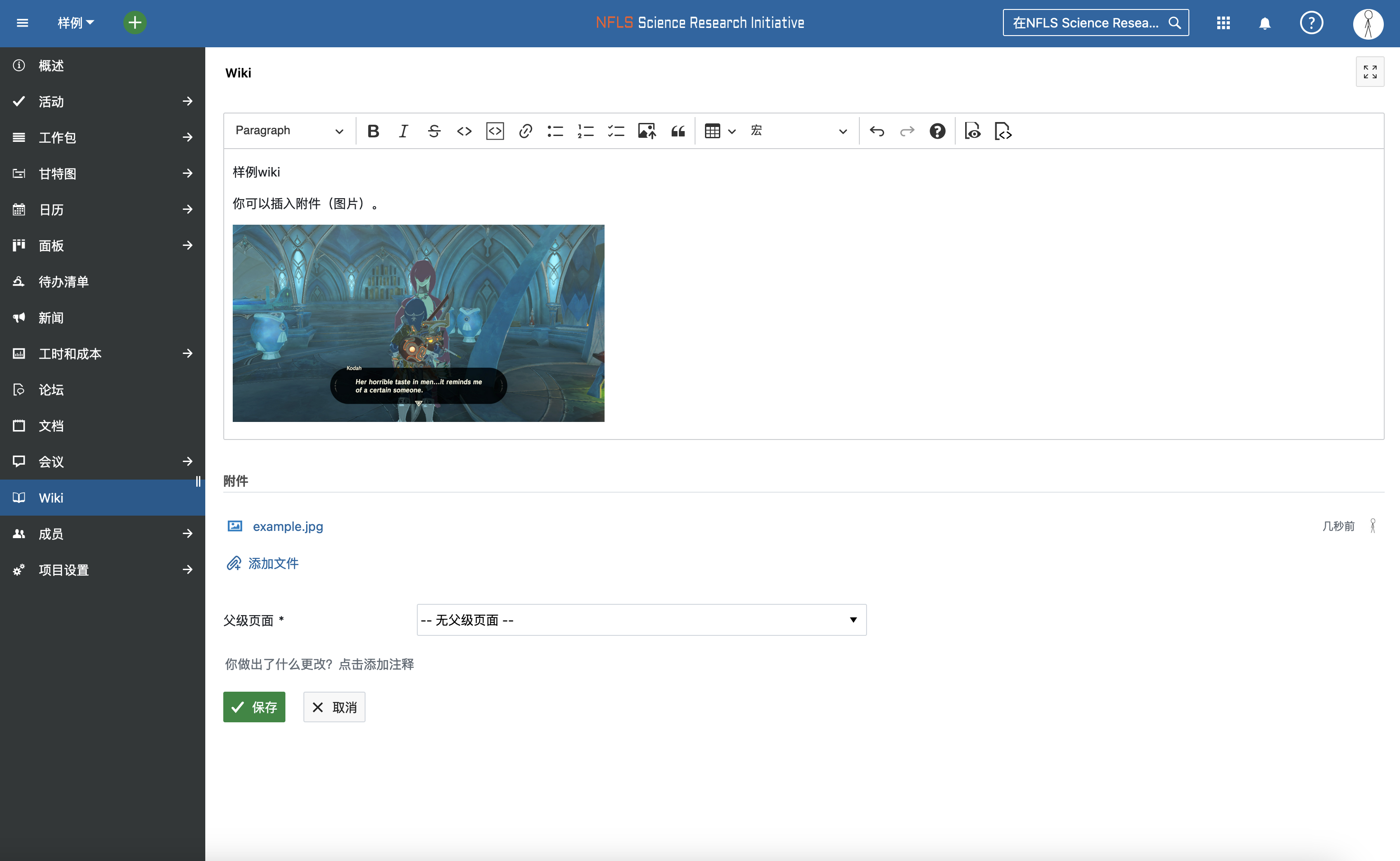Click the sidebar resize handle
Screen dimensions: 1400x861
coord(198,481)
